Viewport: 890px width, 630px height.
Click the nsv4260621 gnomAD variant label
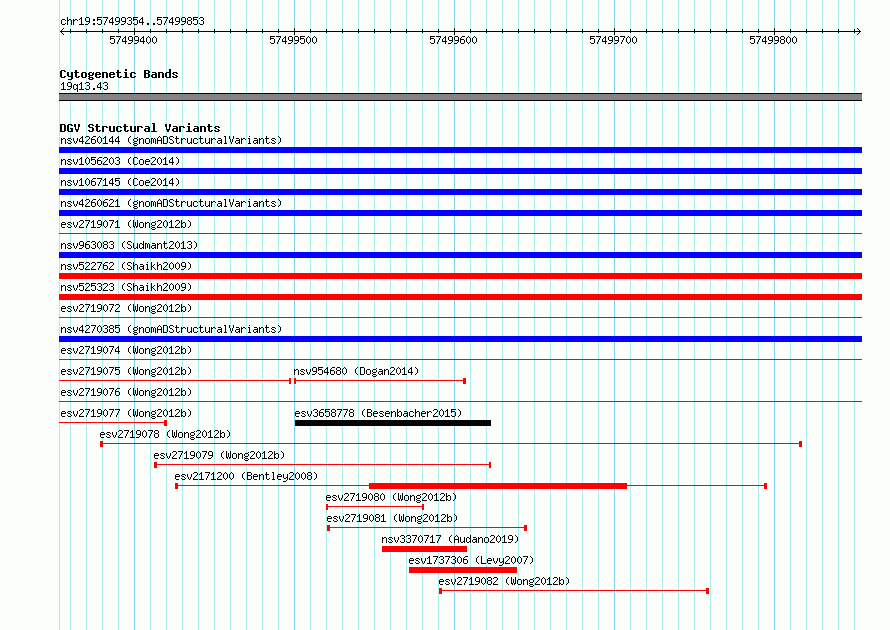click(171, 203)
